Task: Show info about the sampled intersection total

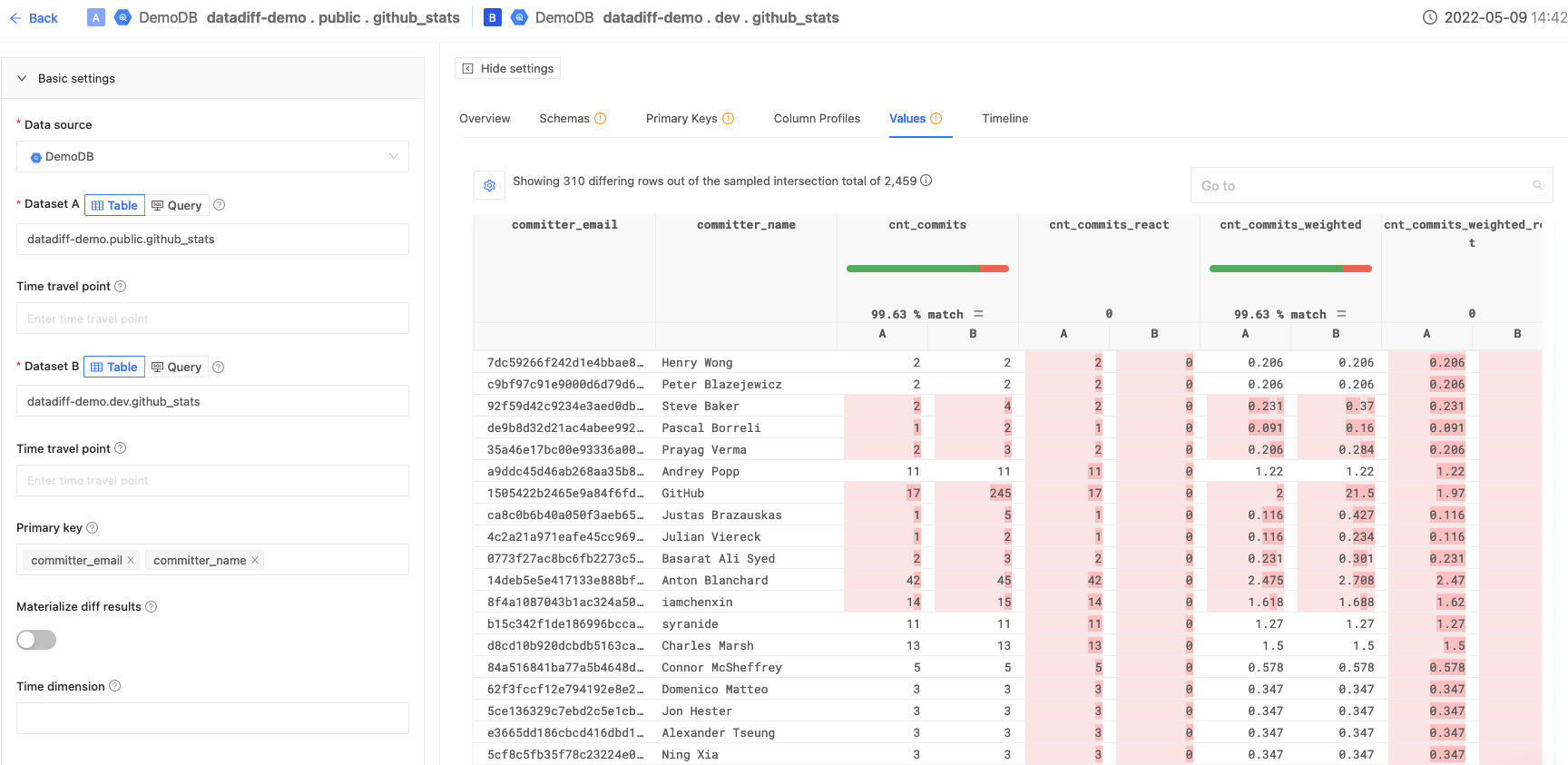Action: pyautogui.click(x=926, y=181)
